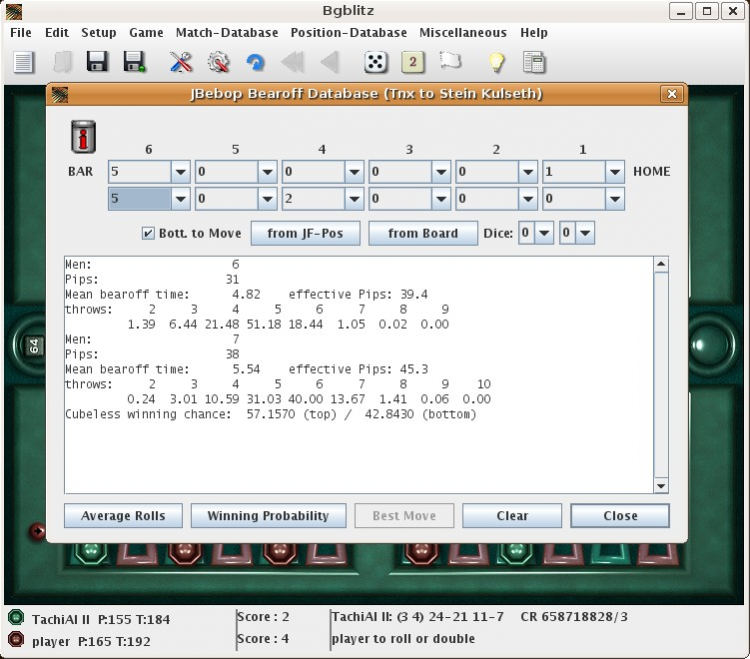Toggle the Bott. to Move checkbox

(148, 233)
